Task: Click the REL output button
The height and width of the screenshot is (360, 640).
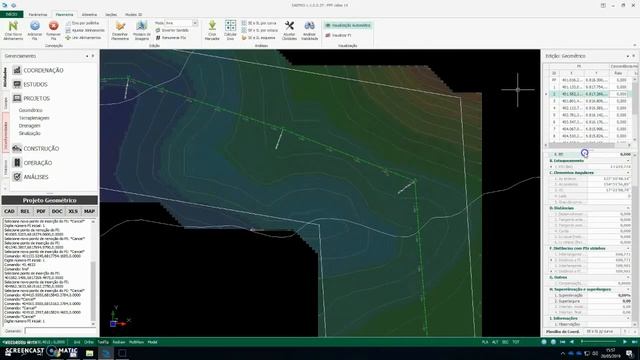Action: pyautogui.click(x=25, y=211)
